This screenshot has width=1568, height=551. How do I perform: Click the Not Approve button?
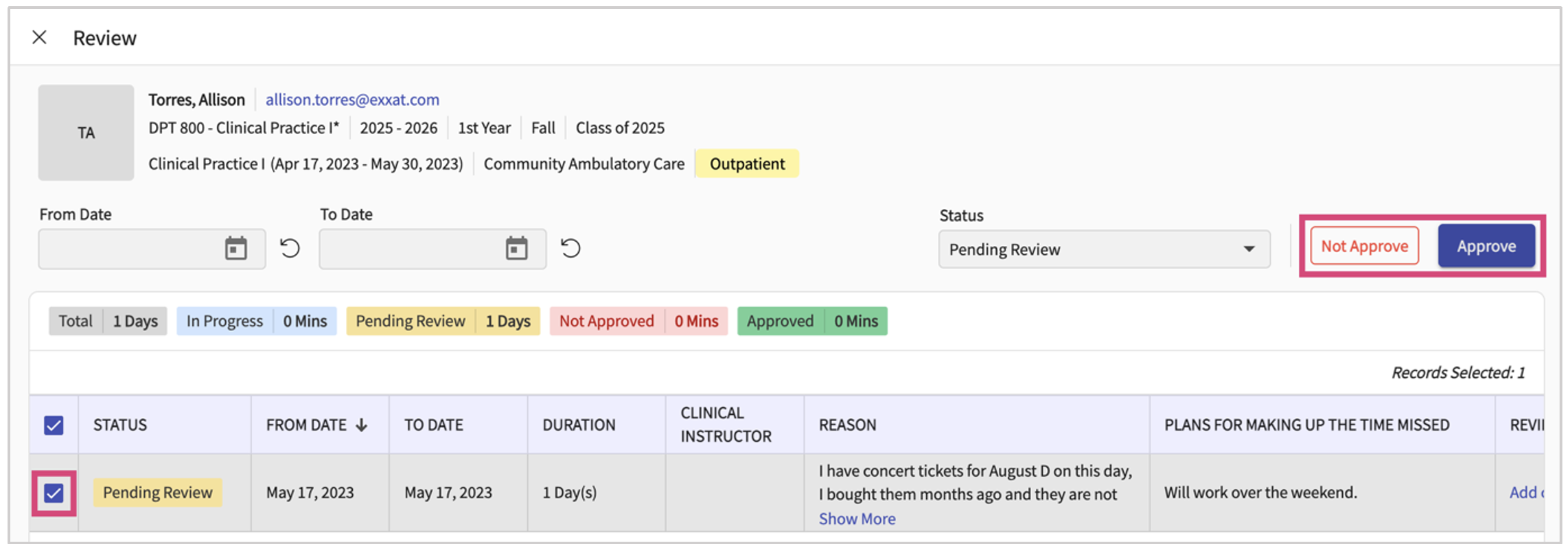[1364, 246]
